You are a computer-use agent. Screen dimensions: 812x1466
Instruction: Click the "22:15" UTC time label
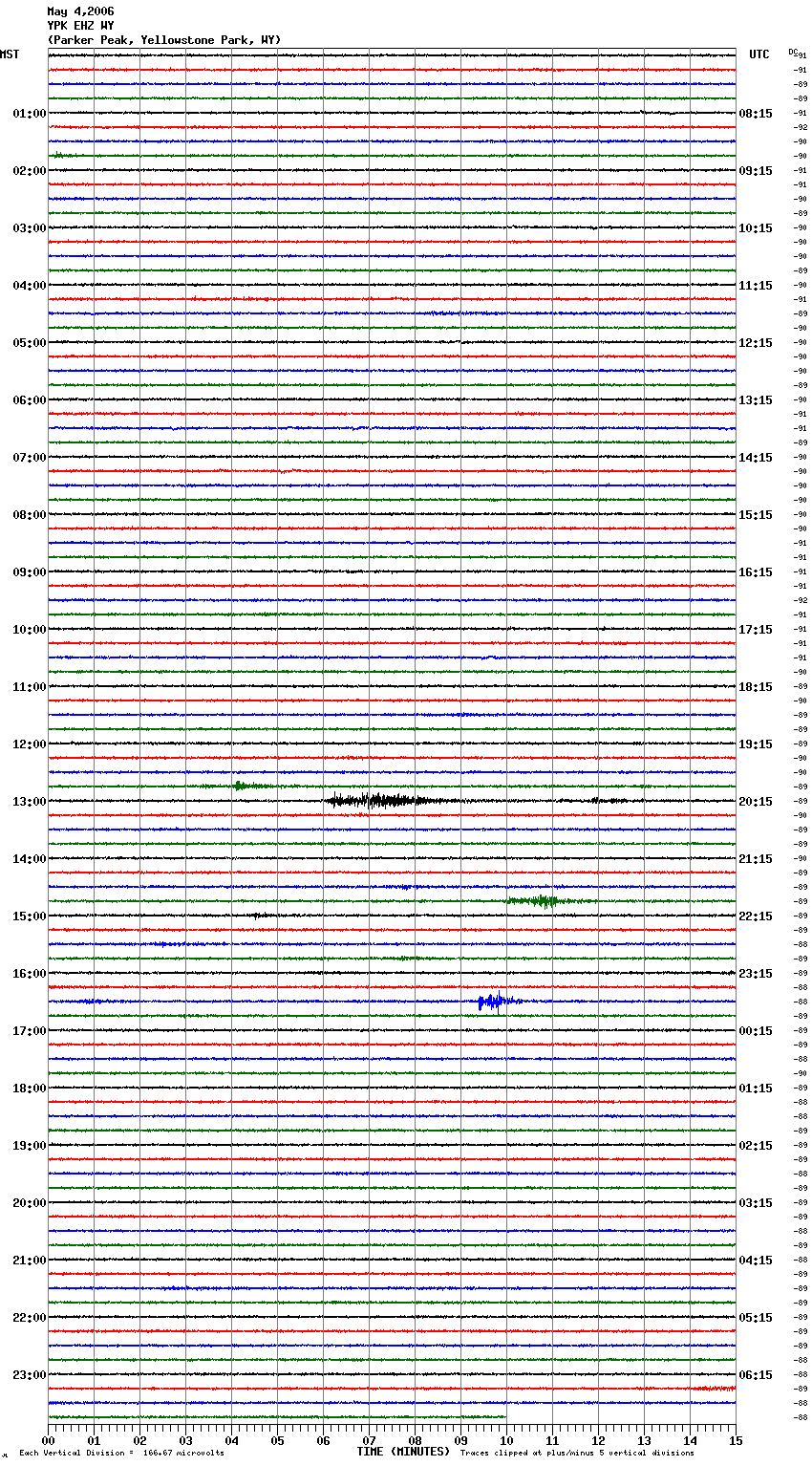tap(756, 916)
